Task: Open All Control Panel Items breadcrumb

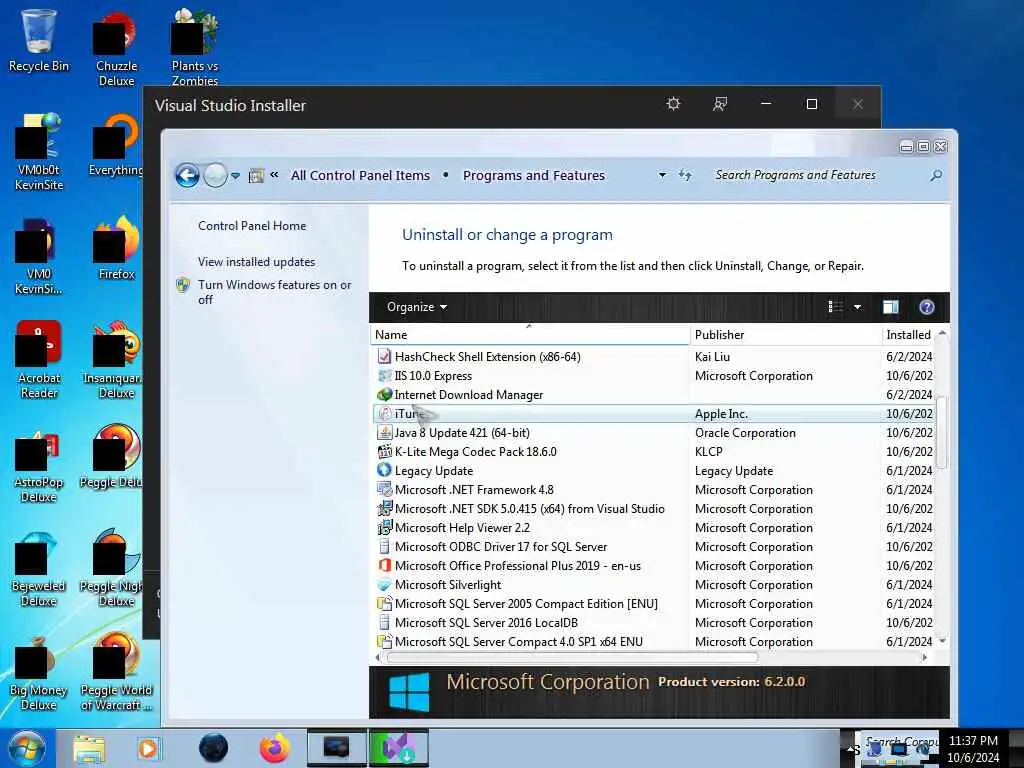Action: point(360,175)
